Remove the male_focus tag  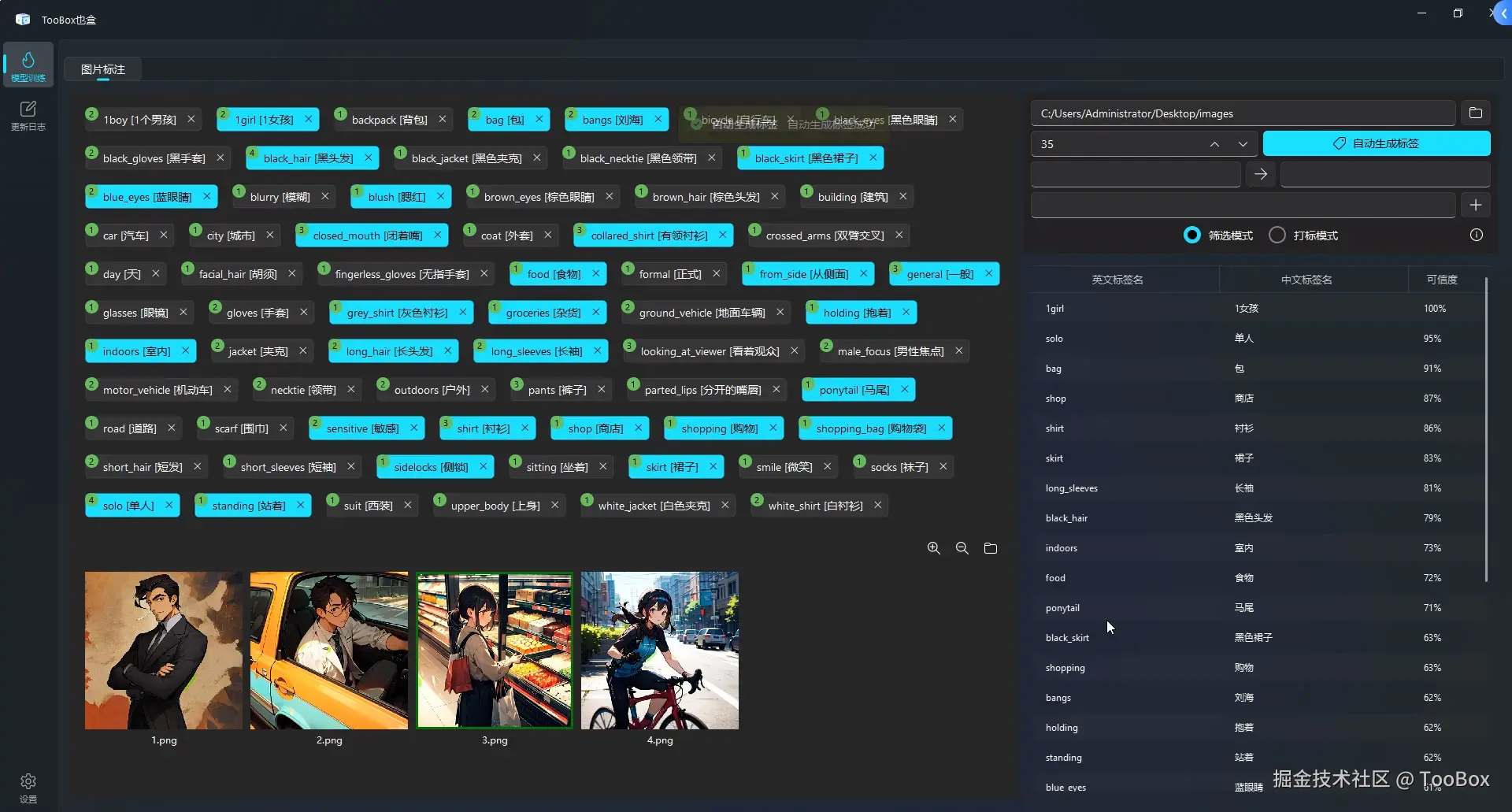tap(958, 351)
